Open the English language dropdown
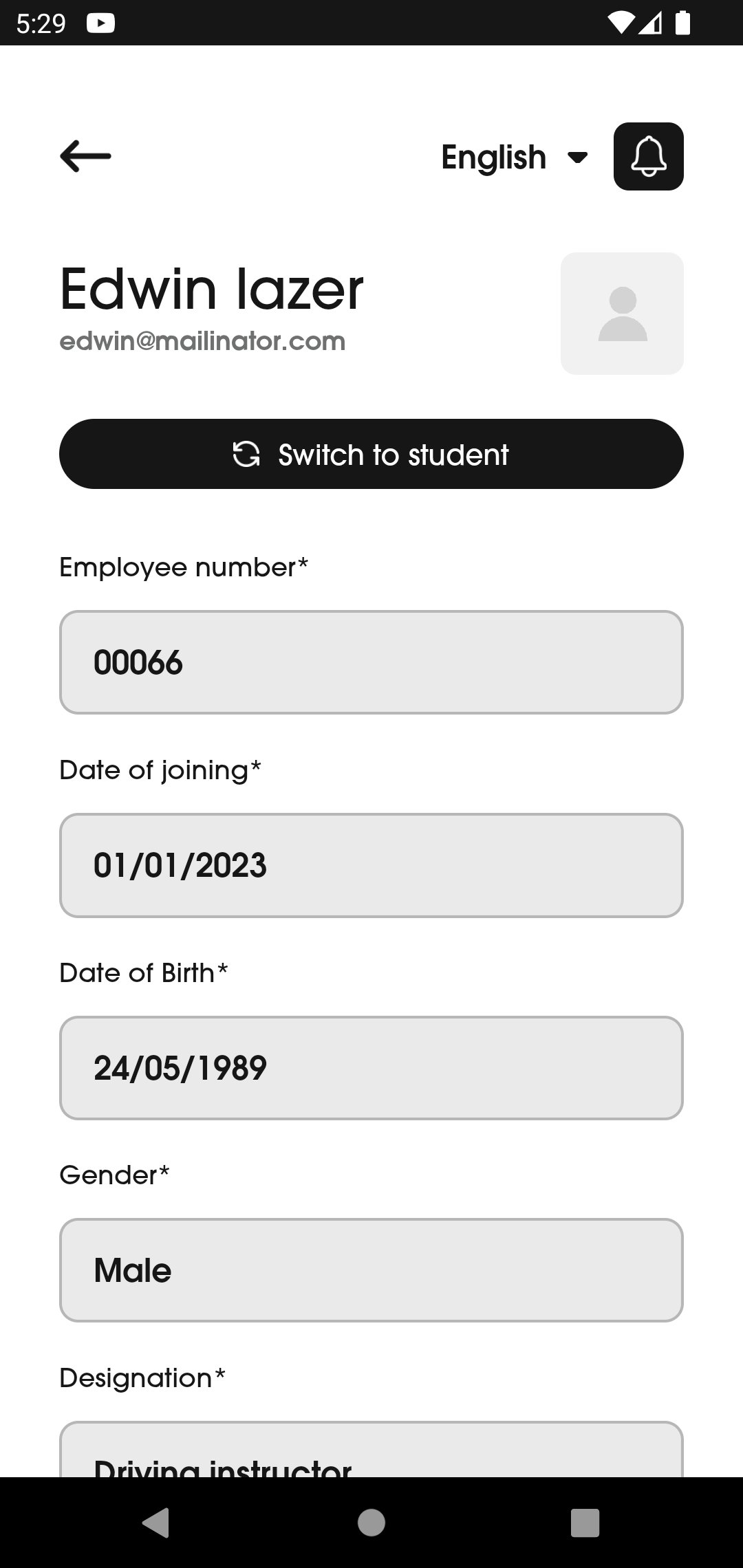Image resolution: width=743 pixels, height=1568 pixels. pos(513,157)
